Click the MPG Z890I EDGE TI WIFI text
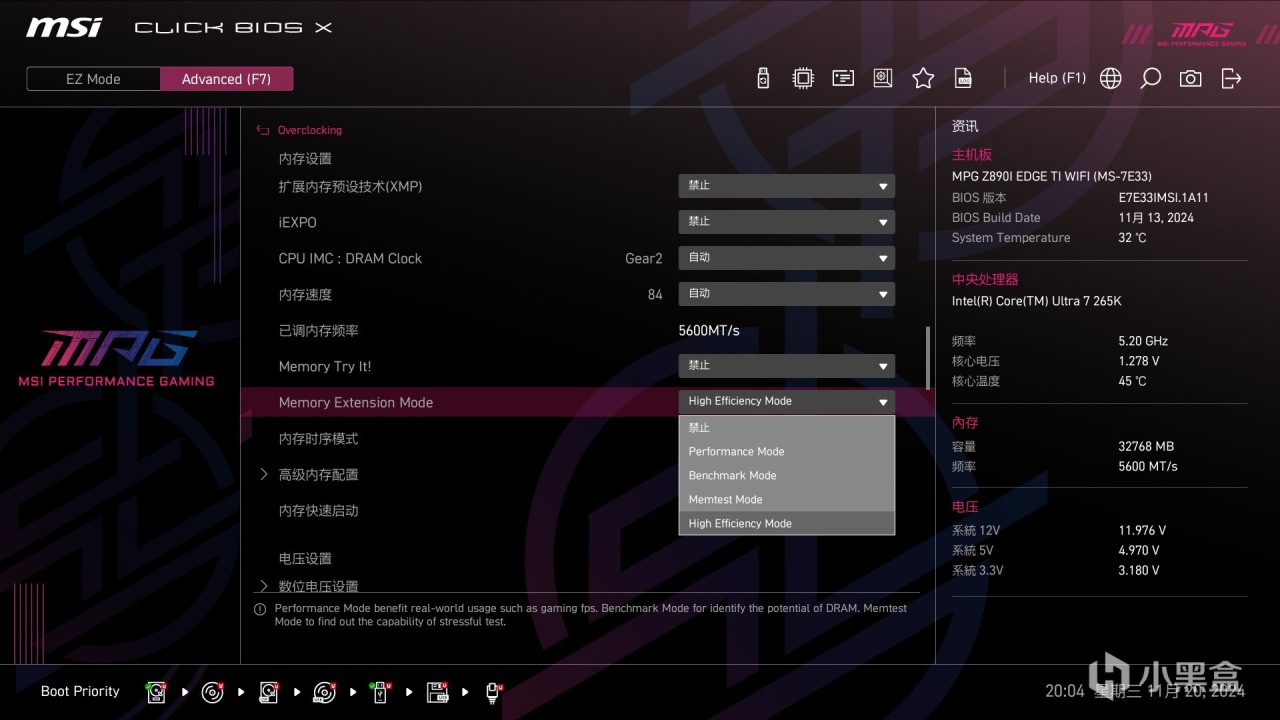1280x720 pixels. click(x=1051, y=176)
